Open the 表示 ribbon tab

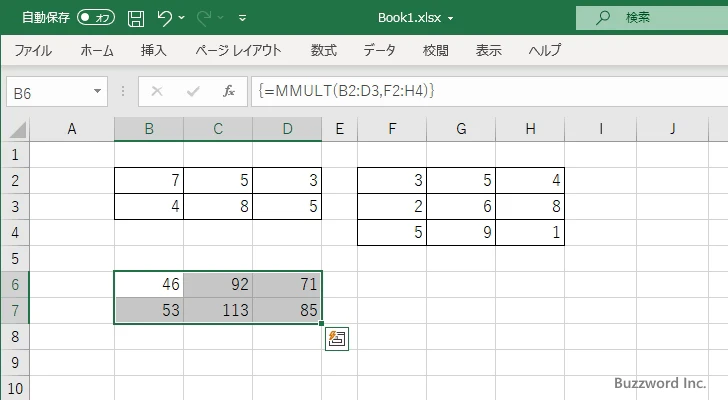pos(488,50)
